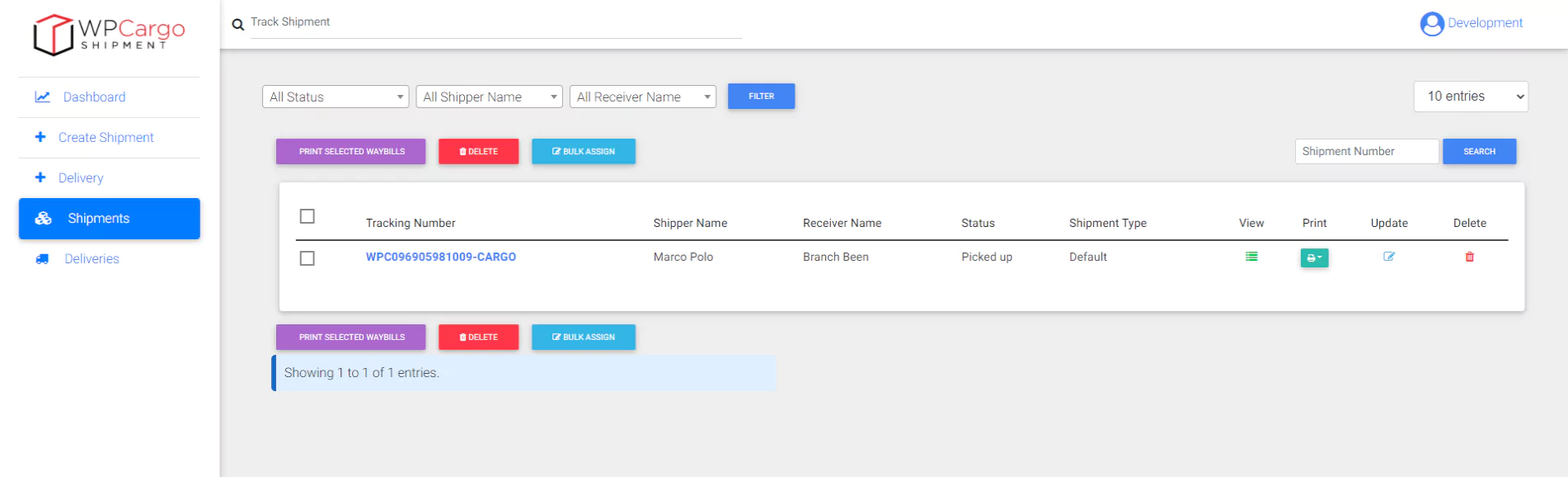Click the red trash icon in row
Viewport: 1568px width, 477px height.
(x=1469, y=257)
